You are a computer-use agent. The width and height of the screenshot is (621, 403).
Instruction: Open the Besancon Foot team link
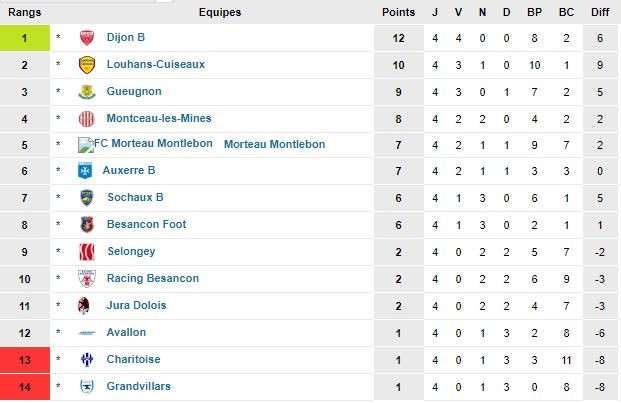point(146,224)
